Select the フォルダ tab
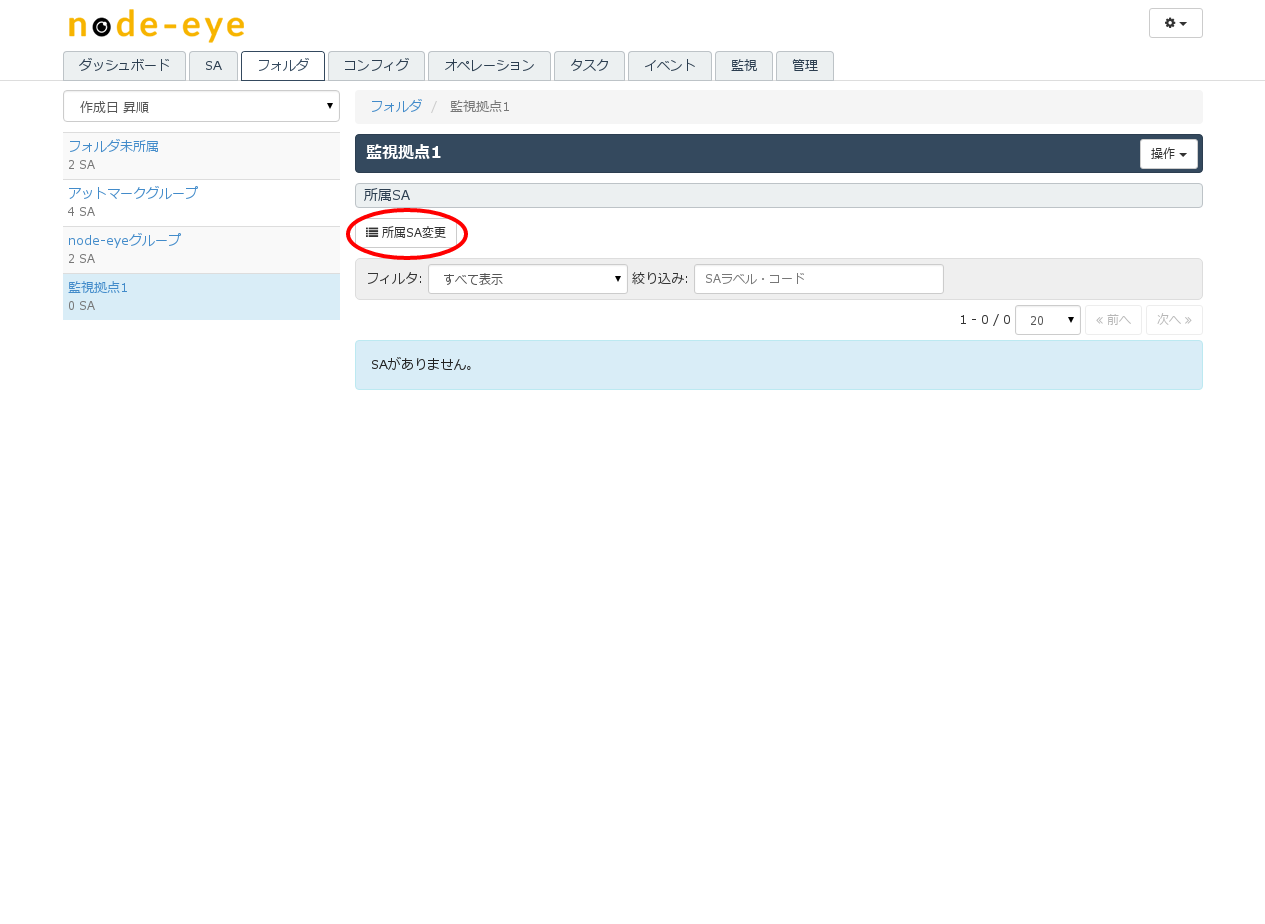This screenshot has height=924, width=1265. (x=283, y=65)
